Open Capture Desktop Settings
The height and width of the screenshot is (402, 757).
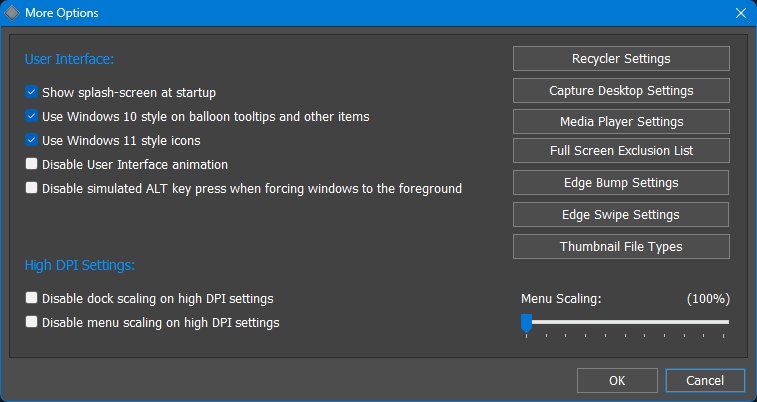pyautogui.click(x=621, y=90)
